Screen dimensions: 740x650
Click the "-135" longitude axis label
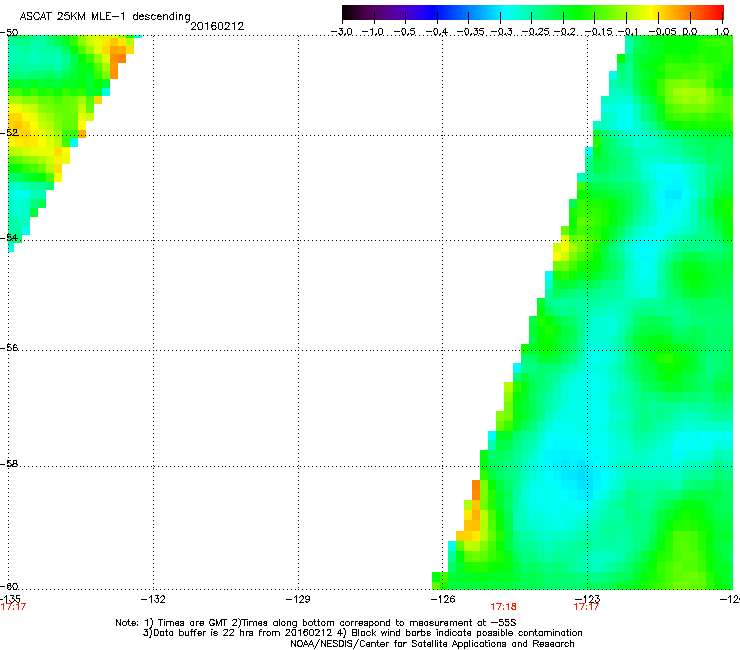click(10, 599)
